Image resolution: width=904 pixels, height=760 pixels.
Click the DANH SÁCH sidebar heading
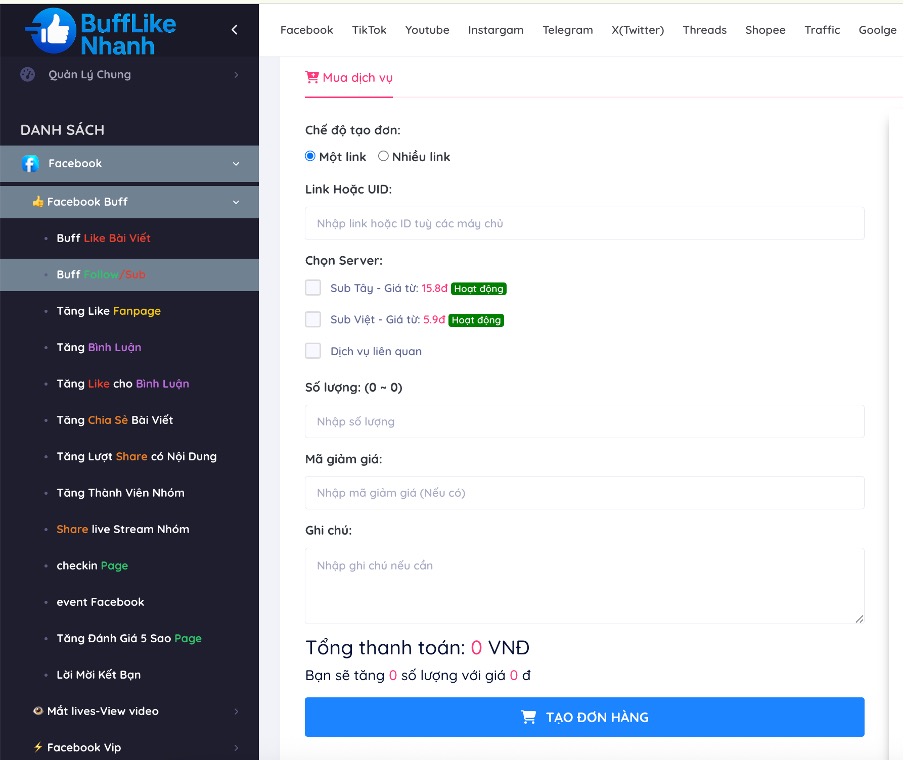pyautogui.click(x=62, y=130)
